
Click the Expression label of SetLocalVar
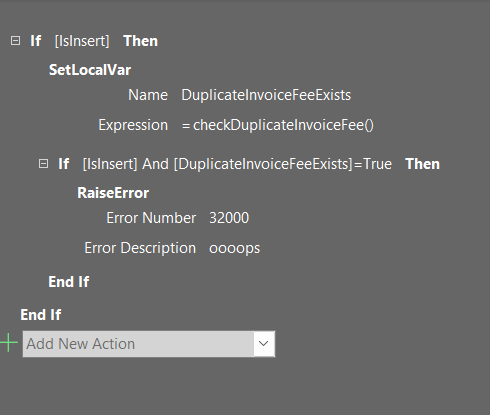coord(133,125)
